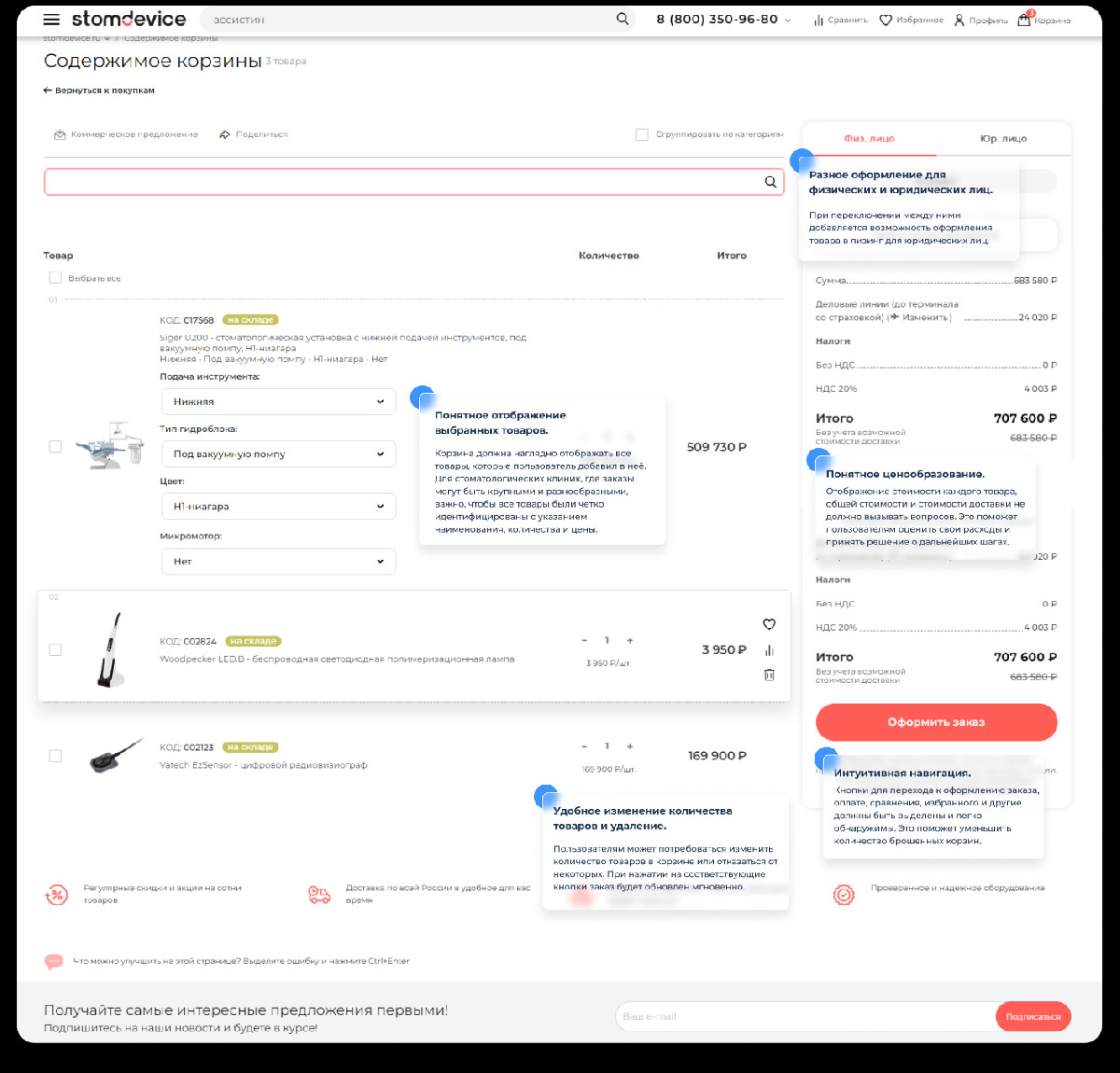
Task: Click Поделиться link text
Action: pos(261,134)
